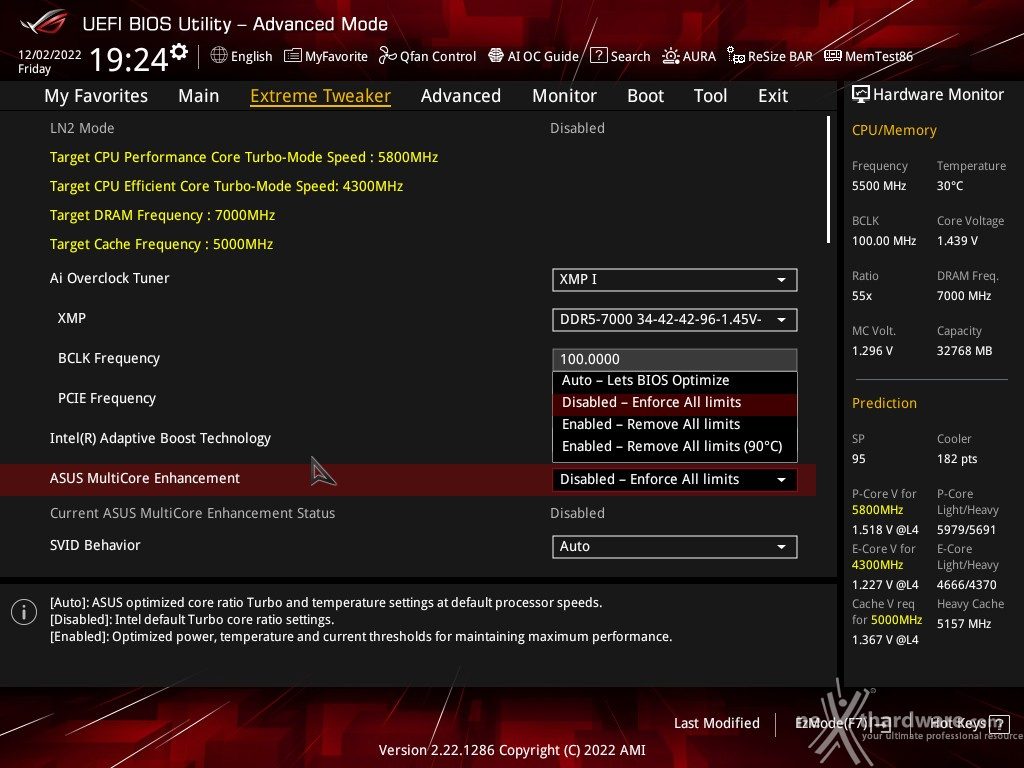Switch to Boot tab

tap(645, 96)
